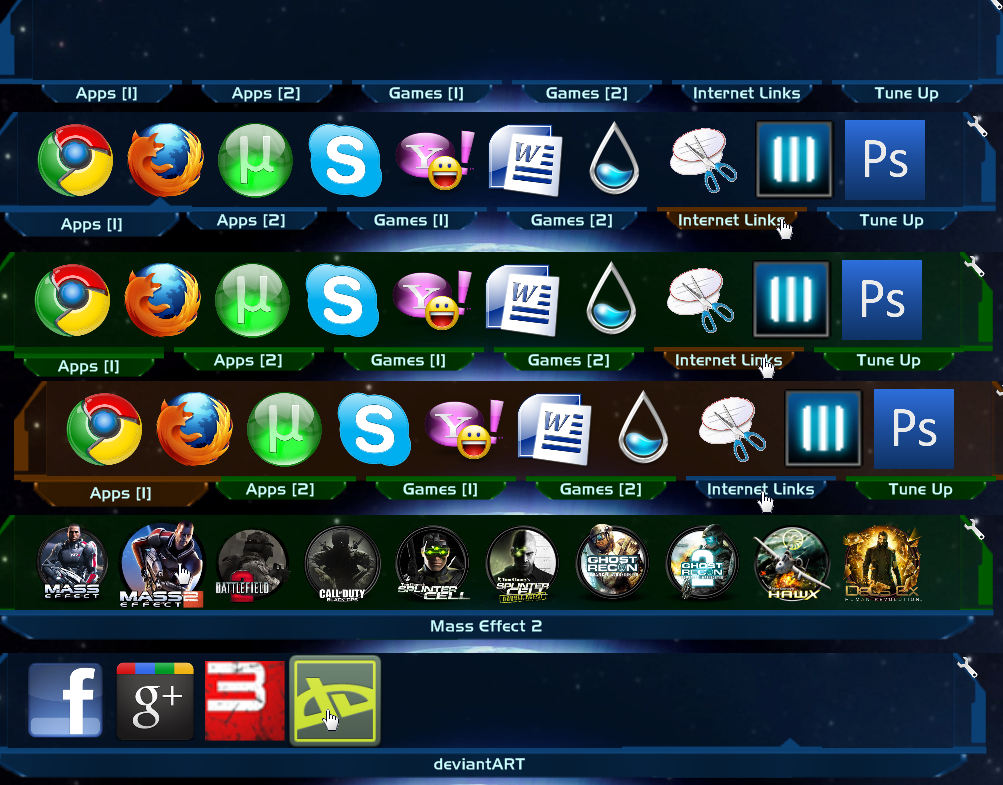Launch Photoshop from the blue dock
The height and width of the screenshot is (785, 1003).
click(x=885, y=160)
